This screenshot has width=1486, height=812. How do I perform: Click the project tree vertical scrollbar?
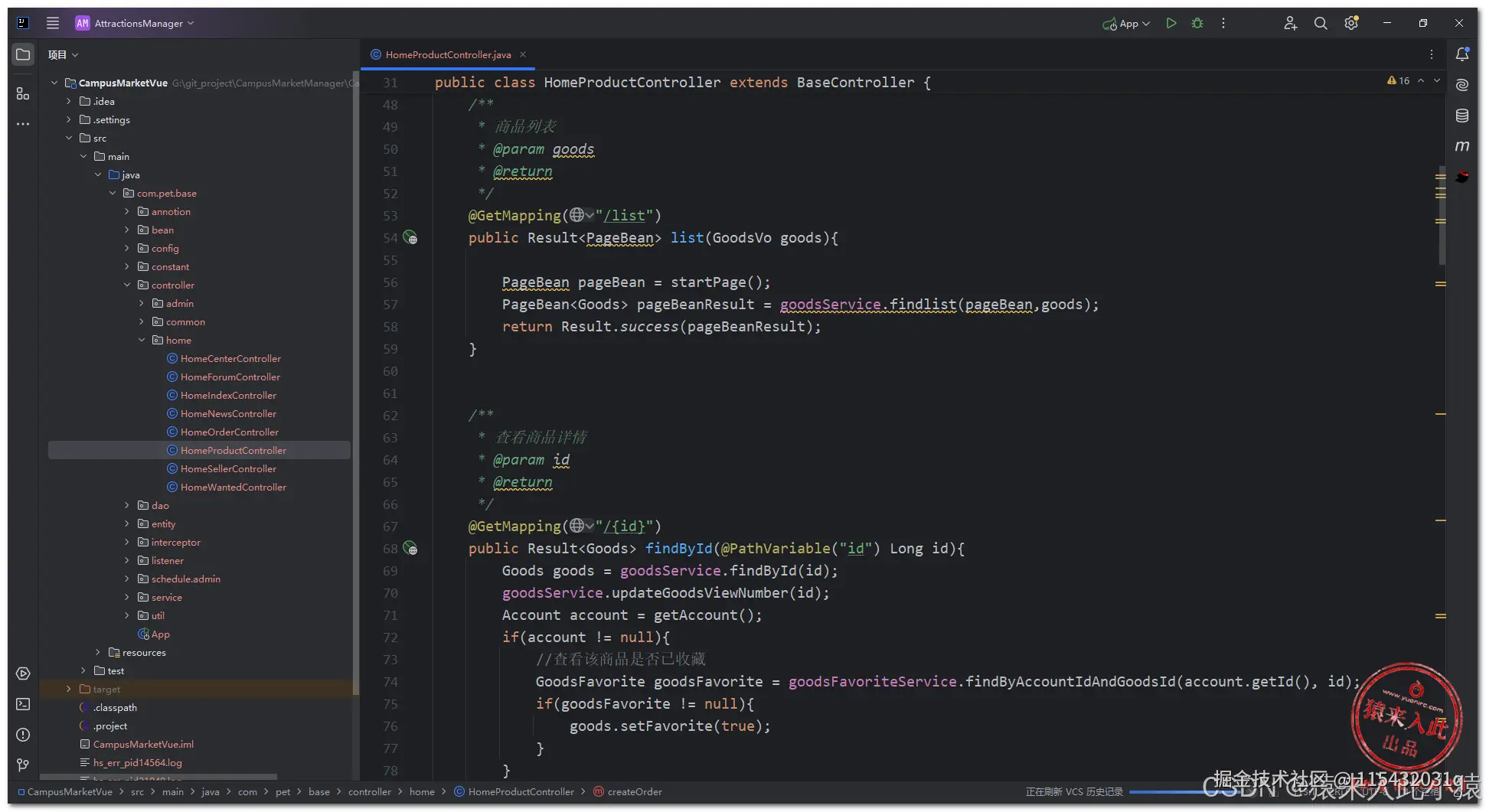coord(355,383)
